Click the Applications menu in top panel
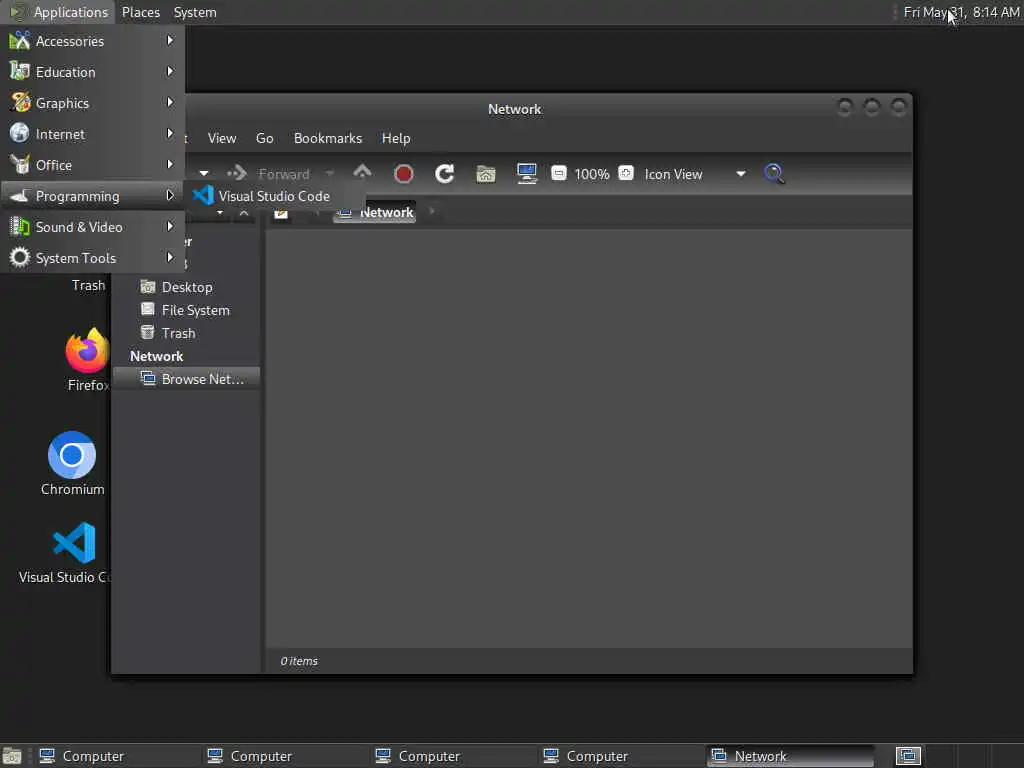Viewport: 1024px width, 768px height. point(59,12)
